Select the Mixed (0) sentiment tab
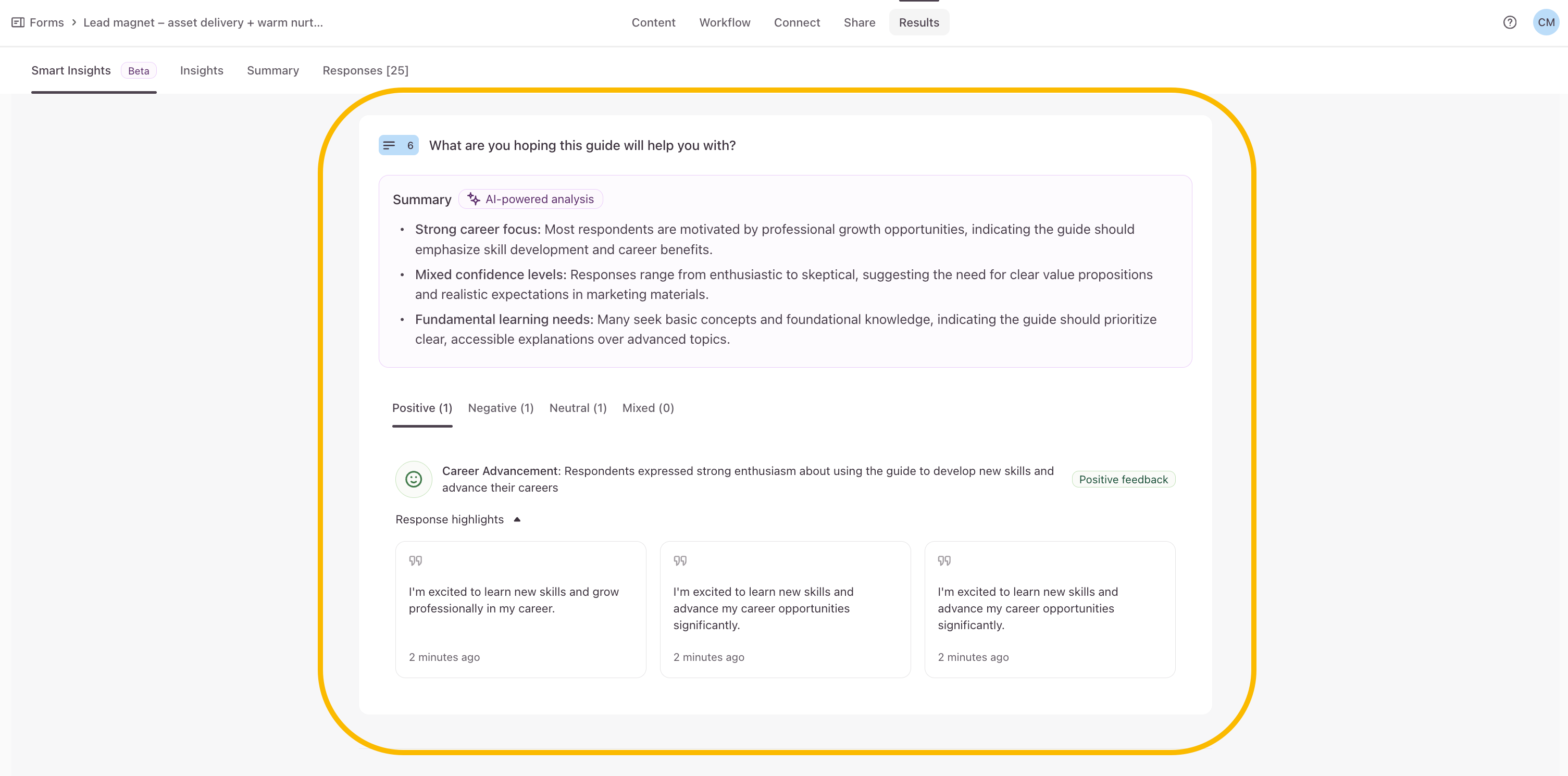 click(648, 408)
